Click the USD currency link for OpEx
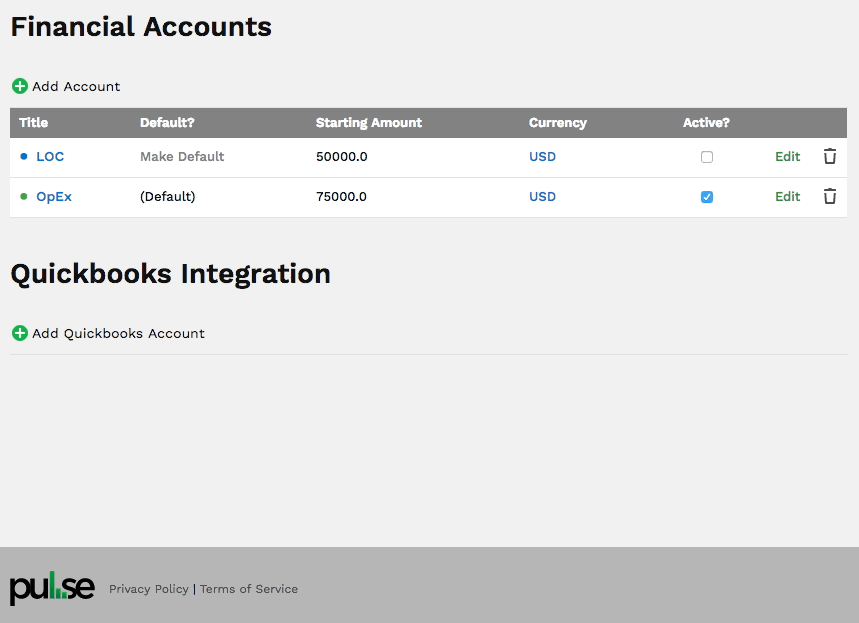 [x=542, y=197]
